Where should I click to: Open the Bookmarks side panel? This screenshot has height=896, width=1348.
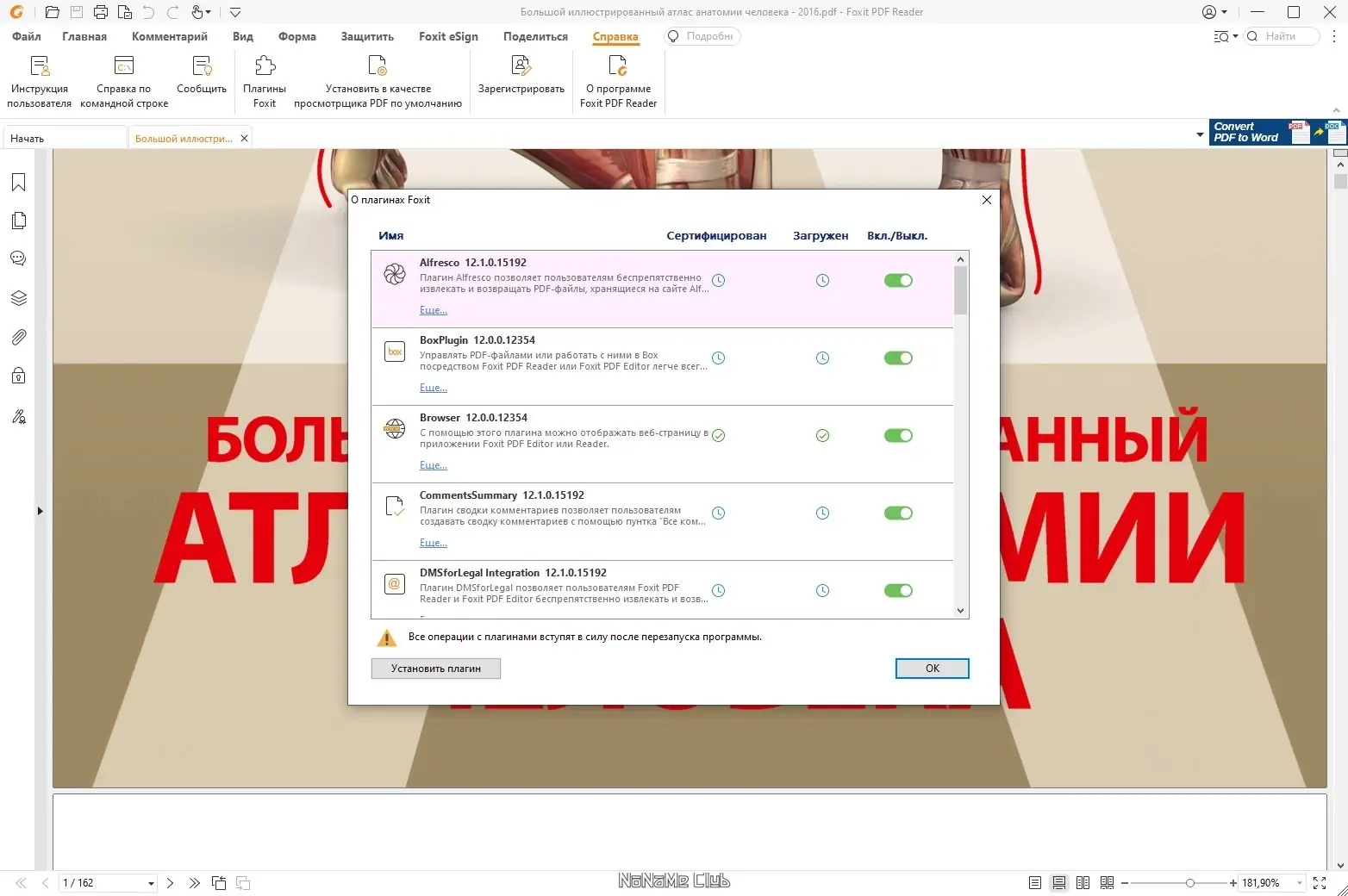point(18,183)
